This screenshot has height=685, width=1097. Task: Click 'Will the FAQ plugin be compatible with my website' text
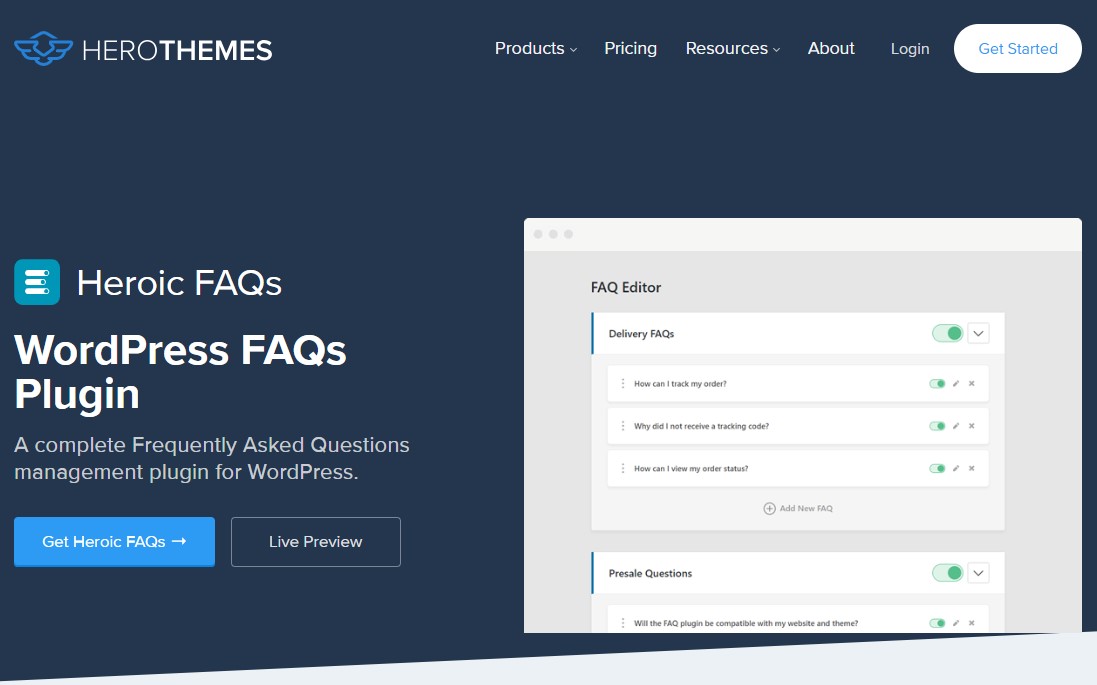746,623
